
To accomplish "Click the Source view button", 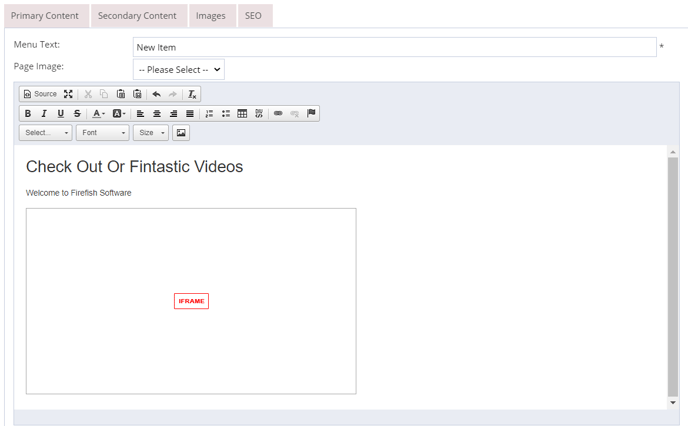I will coord(40,94).
